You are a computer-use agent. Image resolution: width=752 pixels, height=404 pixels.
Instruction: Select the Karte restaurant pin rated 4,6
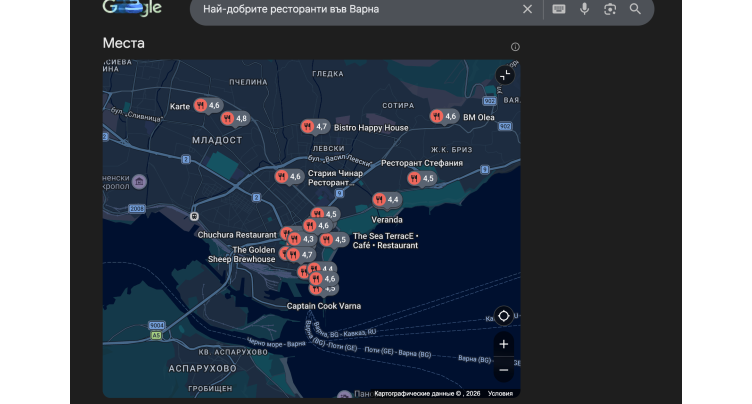click(x=207, y=106)
